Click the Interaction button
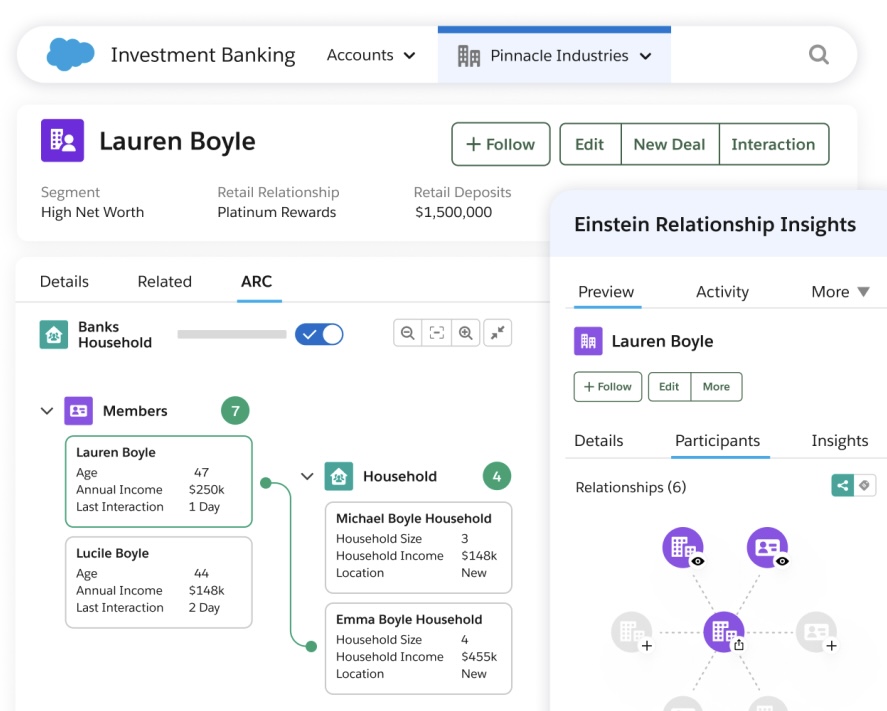The width and height of the screenshot is (887, 711). coord(773,144)
